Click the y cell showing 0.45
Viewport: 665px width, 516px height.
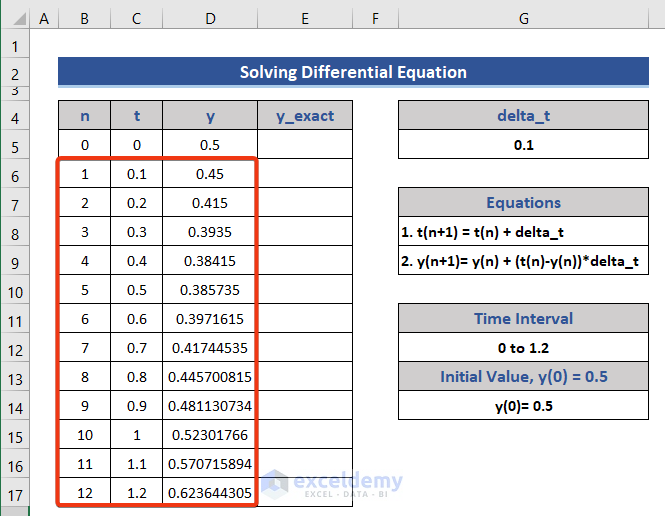coord(210,174)
